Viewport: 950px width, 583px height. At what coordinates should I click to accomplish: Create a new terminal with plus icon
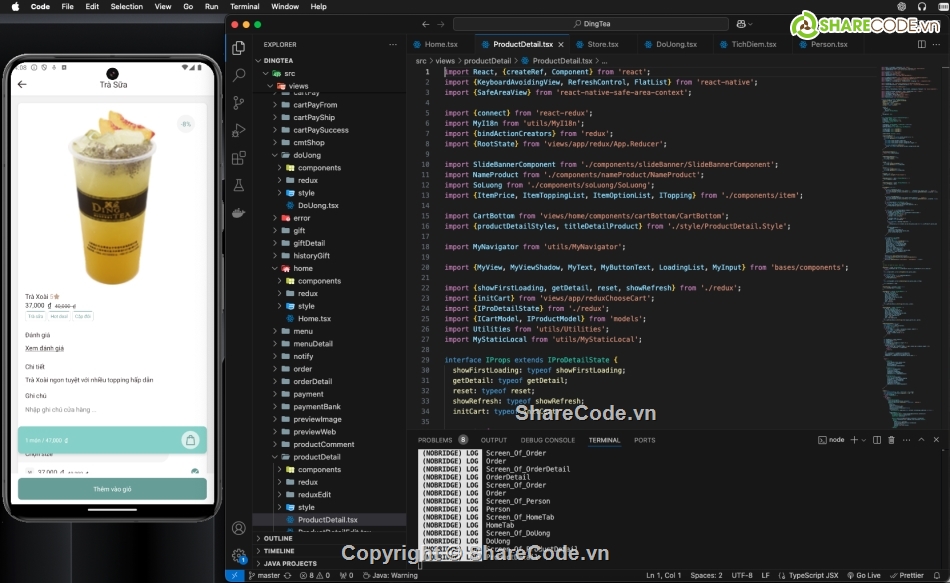(x=854, y=440)
